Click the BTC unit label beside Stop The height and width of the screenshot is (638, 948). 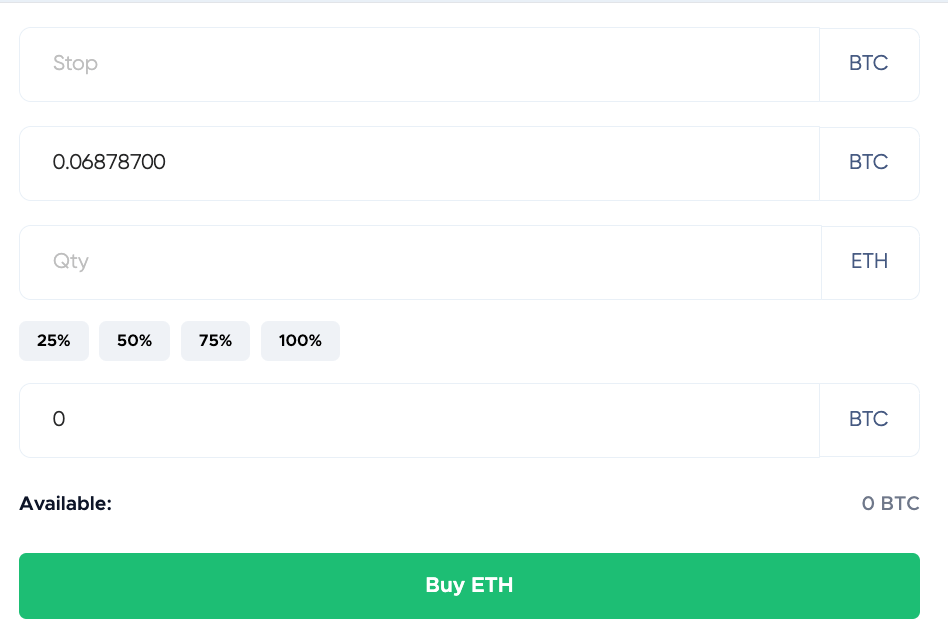pos(868,64)
